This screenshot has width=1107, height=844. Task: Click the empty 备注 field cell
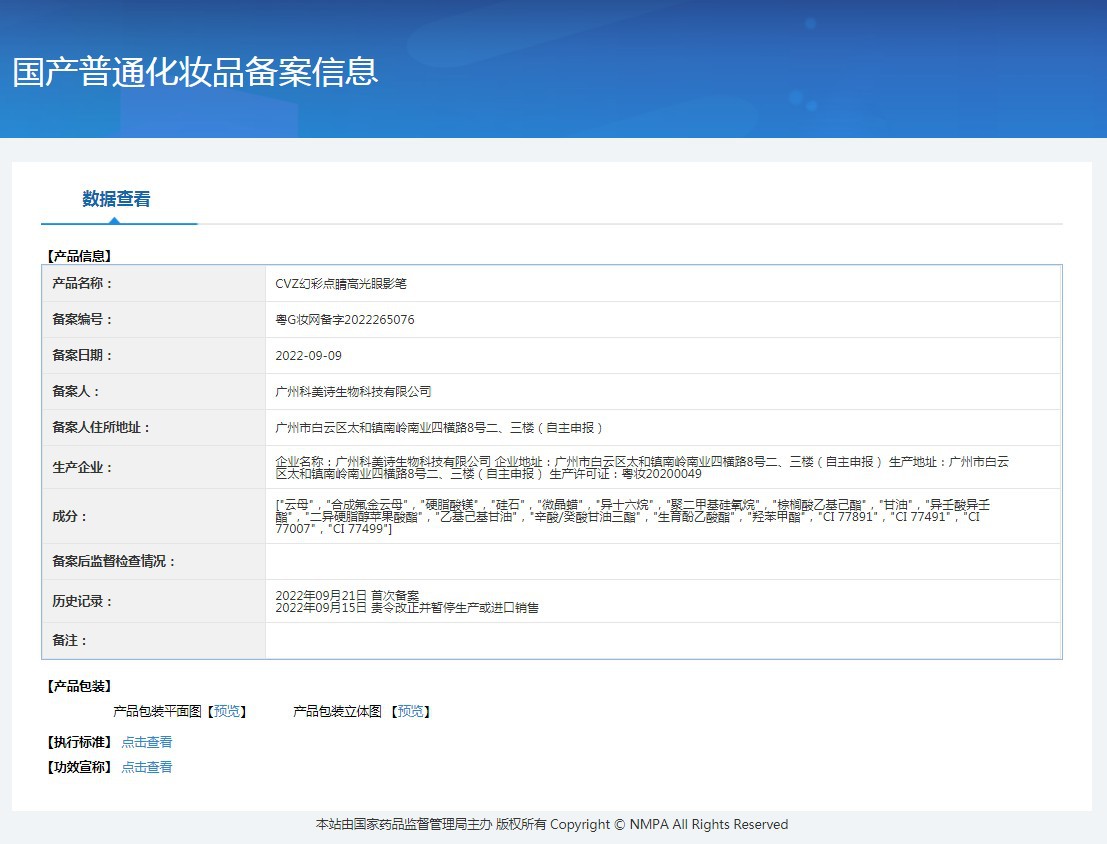coord(662,640)
